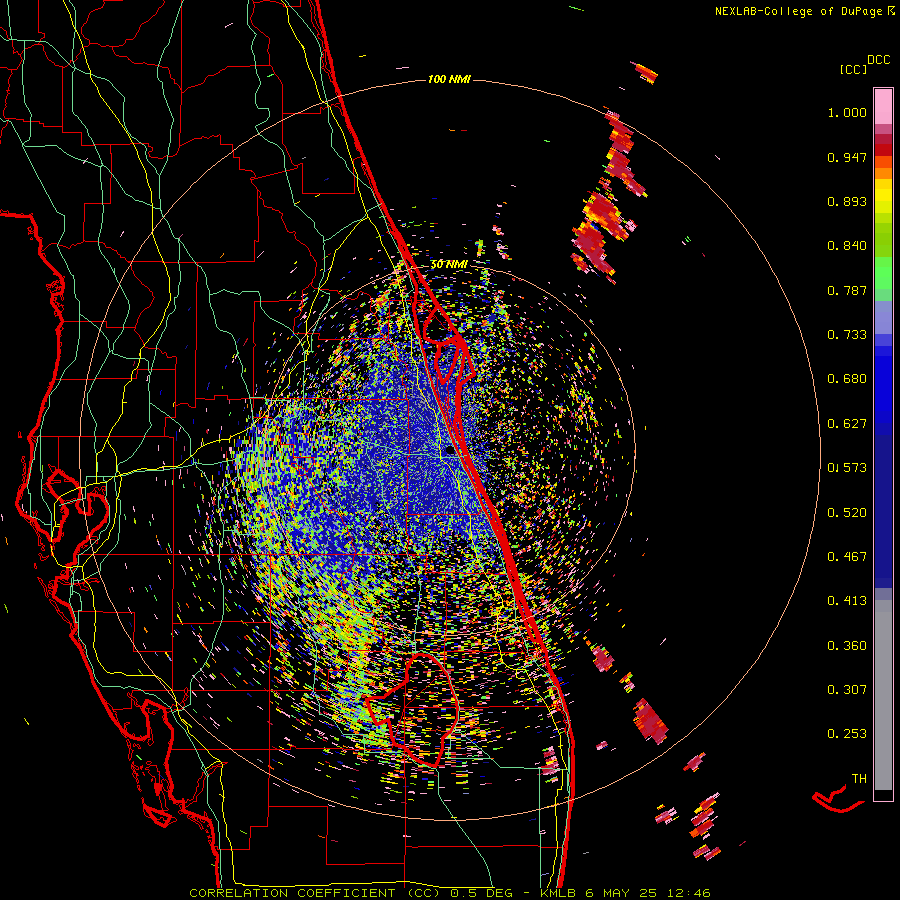Click the [CC] label above color scale
This screenshot has height=900, width=900.
click(853, 69)
